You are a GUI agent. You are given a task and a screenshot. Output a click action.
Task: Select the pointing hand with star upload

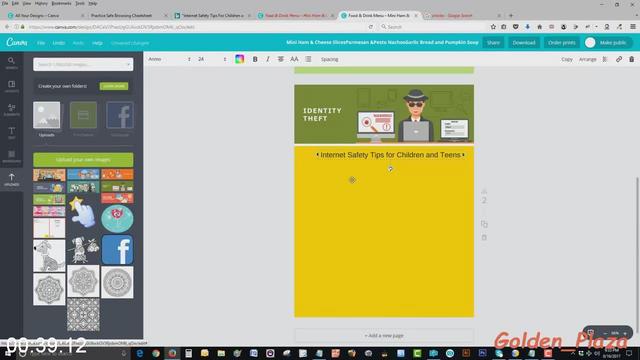pyautogui.click(x=83, y=212)
